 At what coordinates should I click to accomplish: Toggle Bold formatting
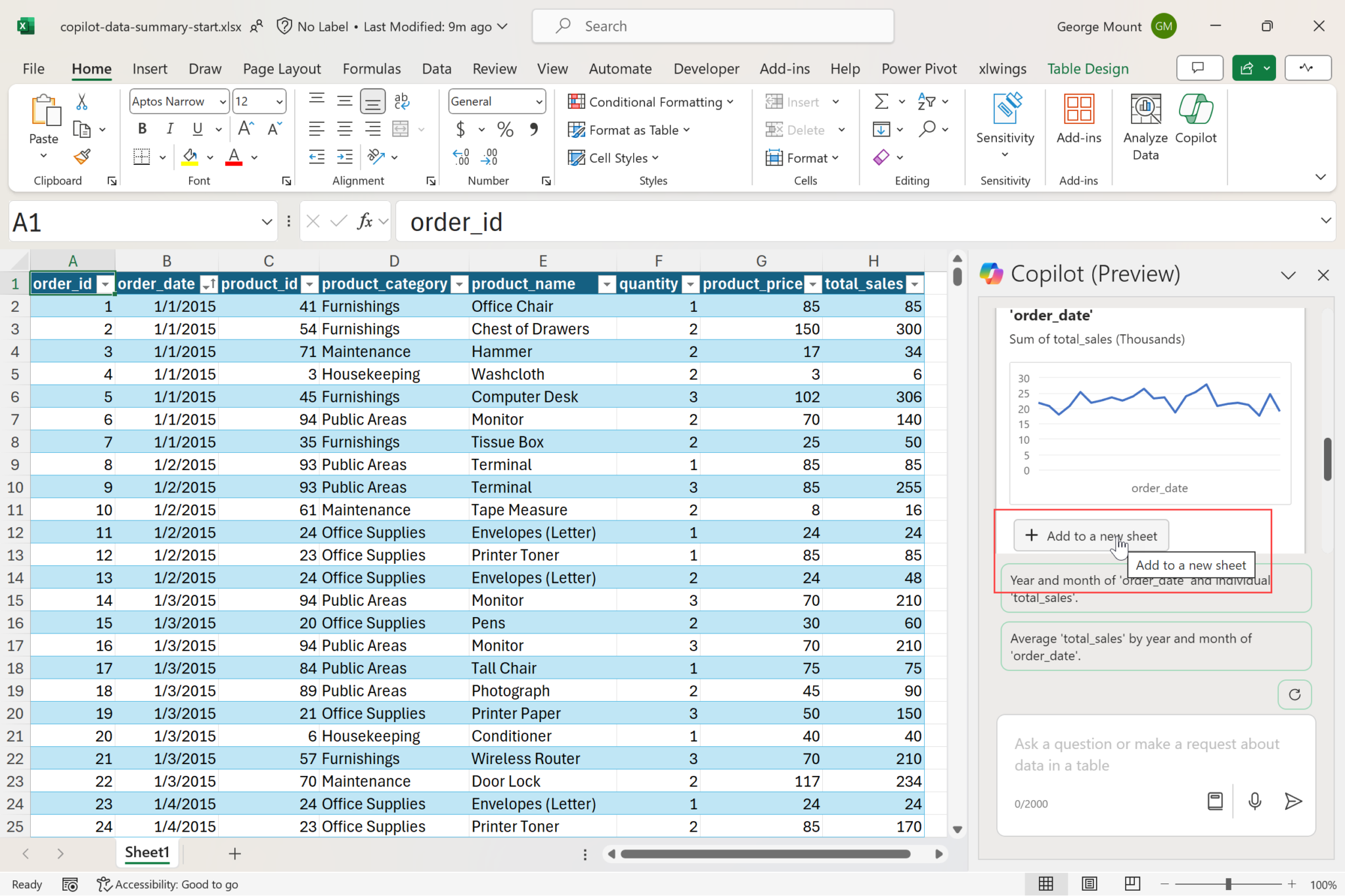click(143, 129)
